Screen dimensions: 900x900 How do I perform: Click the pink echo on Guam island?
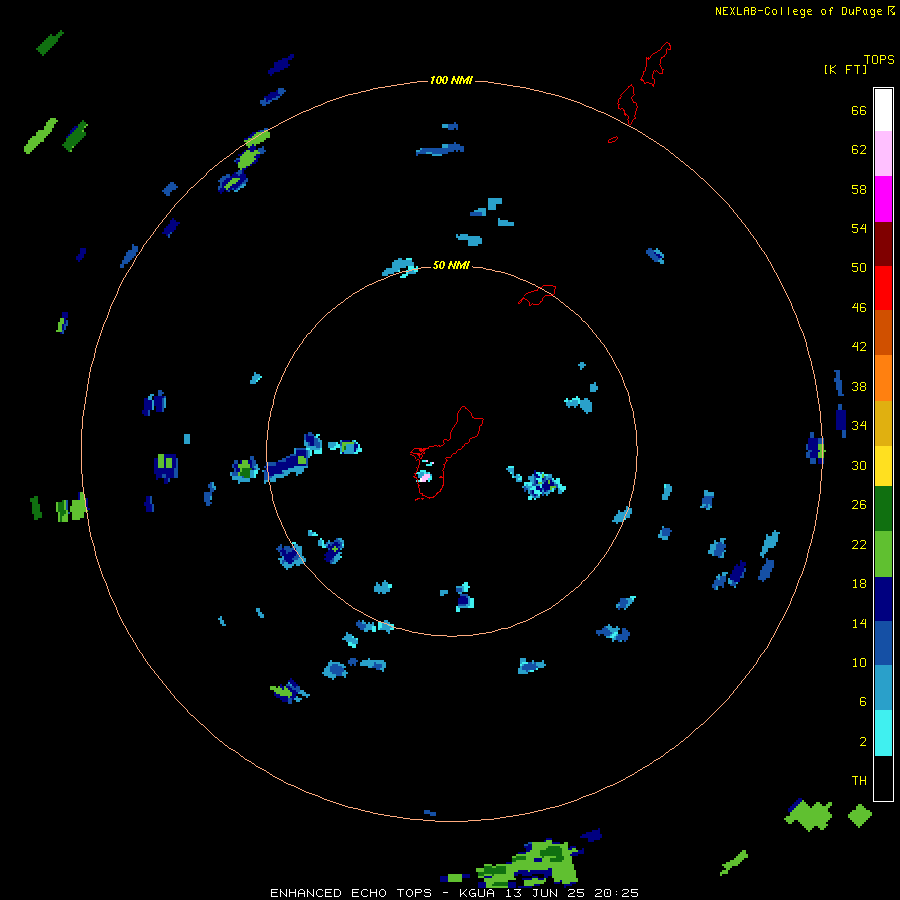(x=425, y=476)
